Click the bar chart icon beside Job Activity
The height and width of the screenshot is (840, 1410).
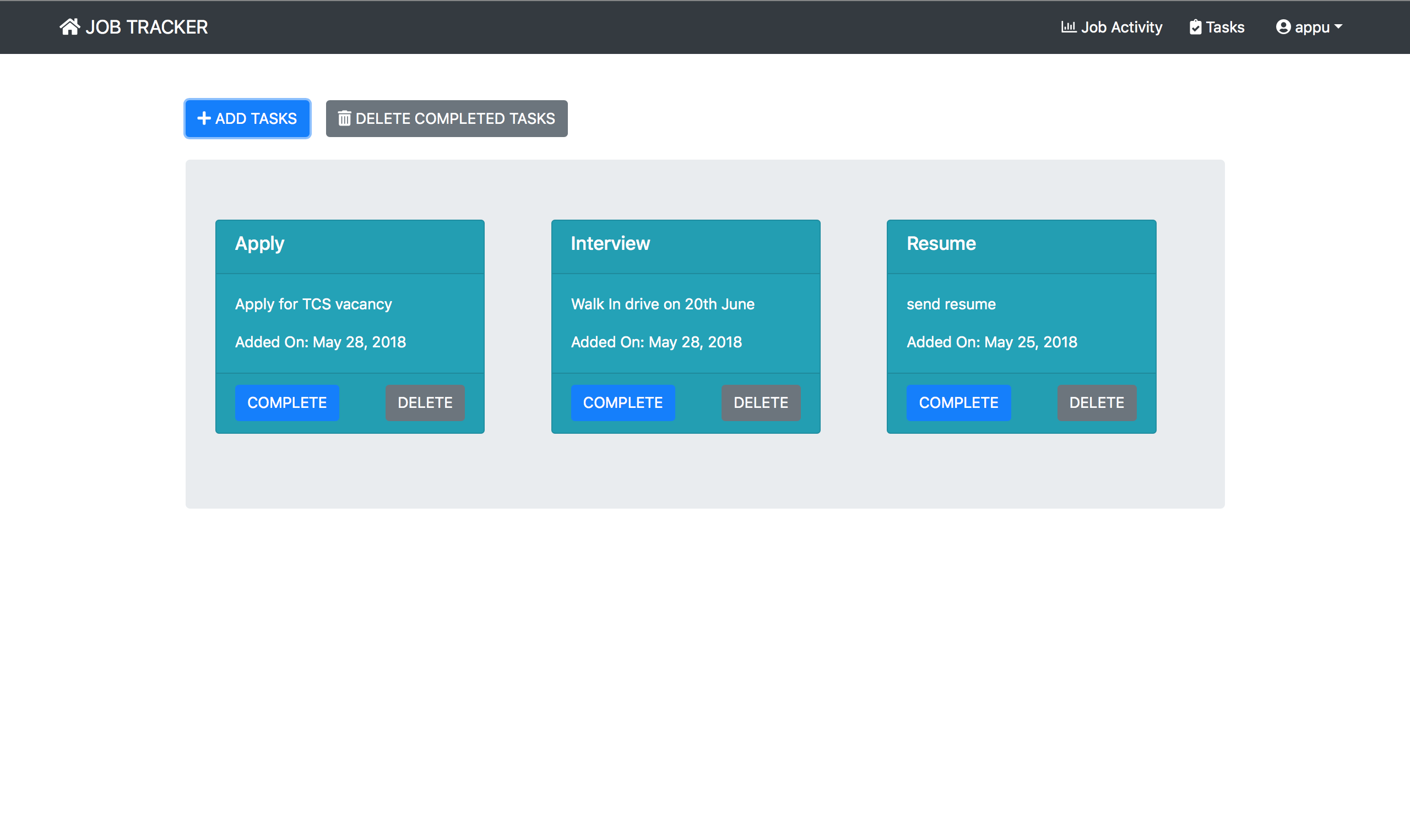[x=1068, y=26]
